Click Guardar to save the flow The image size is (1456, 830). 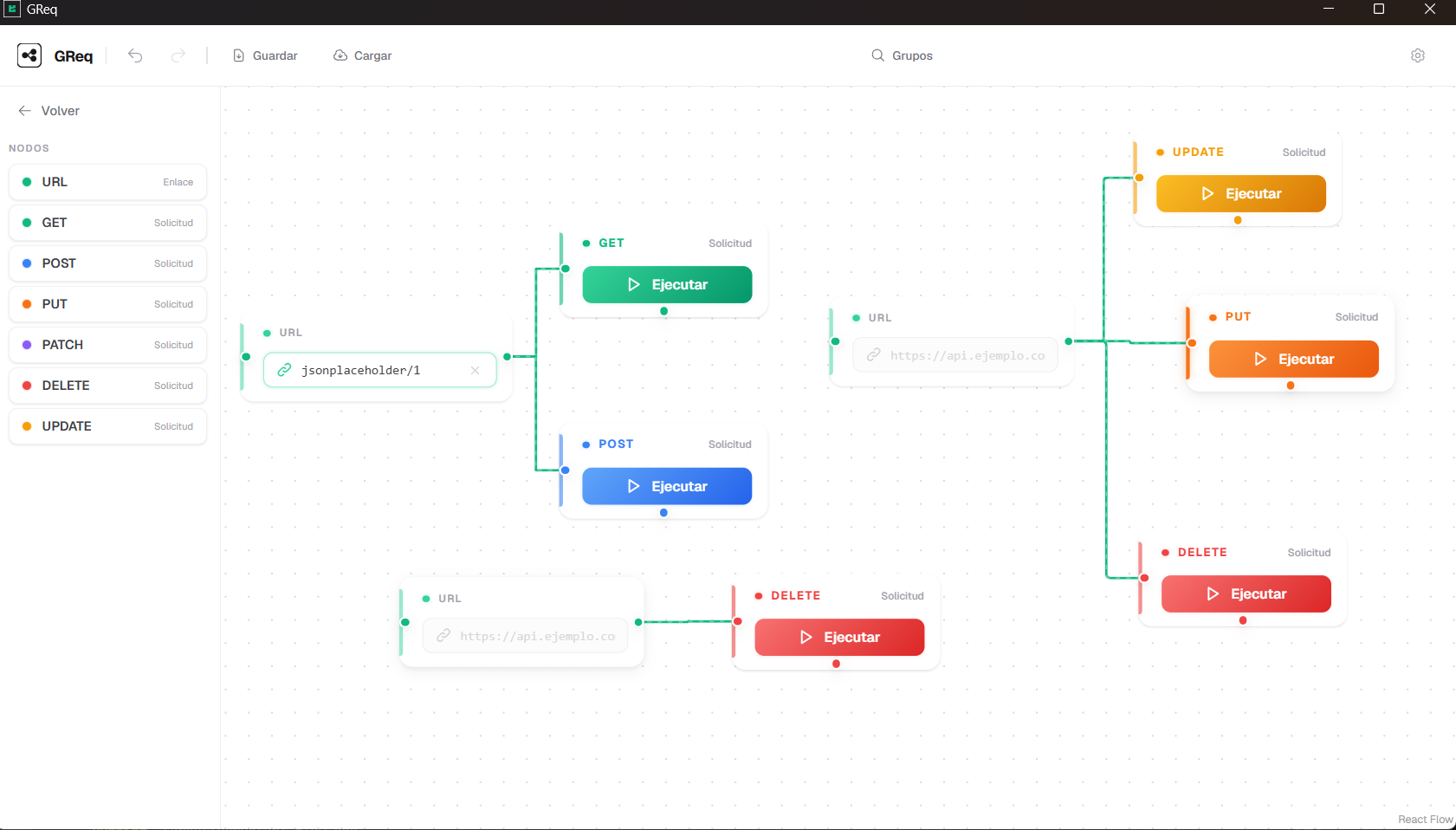tap(265, 55)
